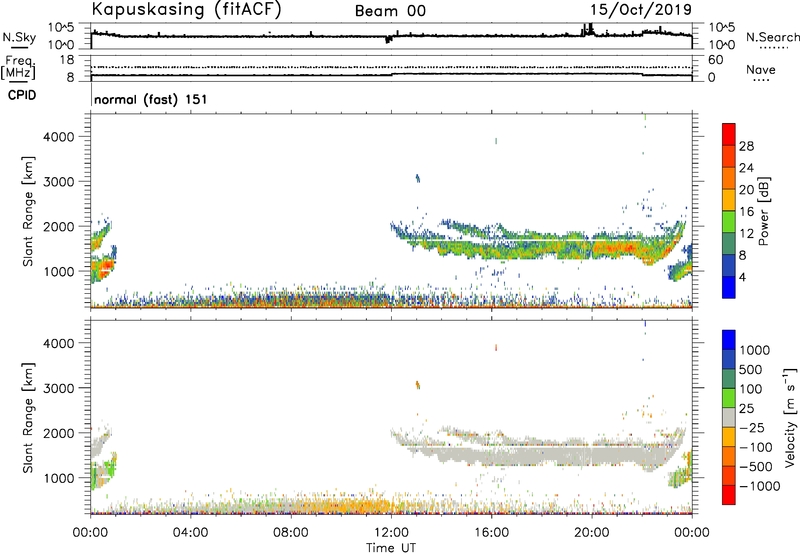This screenshot has width=800, height=554.
Task: Click power colorbar label "28"
Action: coord(746,146)
